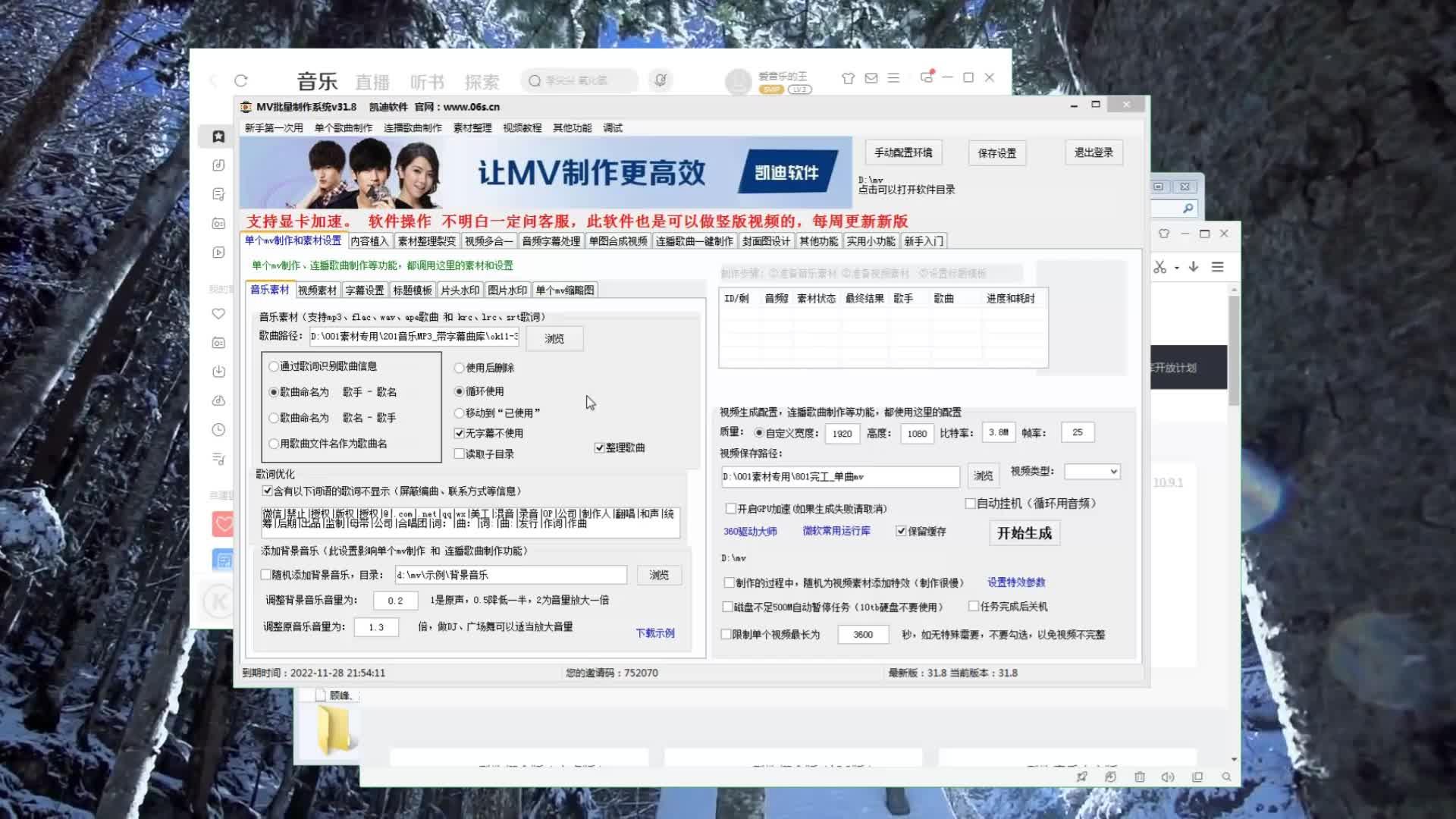1456x819 pixels.
Task: Open the 素材整理 menu
Action: pos(472,127)
